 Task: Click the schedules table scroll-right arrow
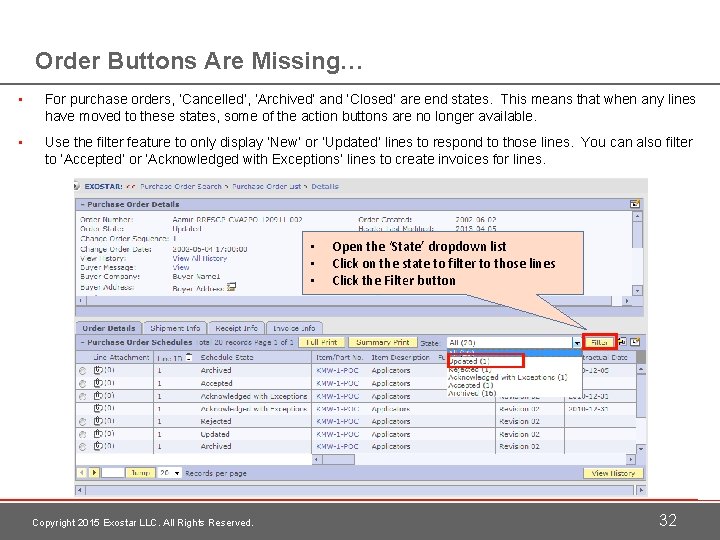[x=631, y=459]
